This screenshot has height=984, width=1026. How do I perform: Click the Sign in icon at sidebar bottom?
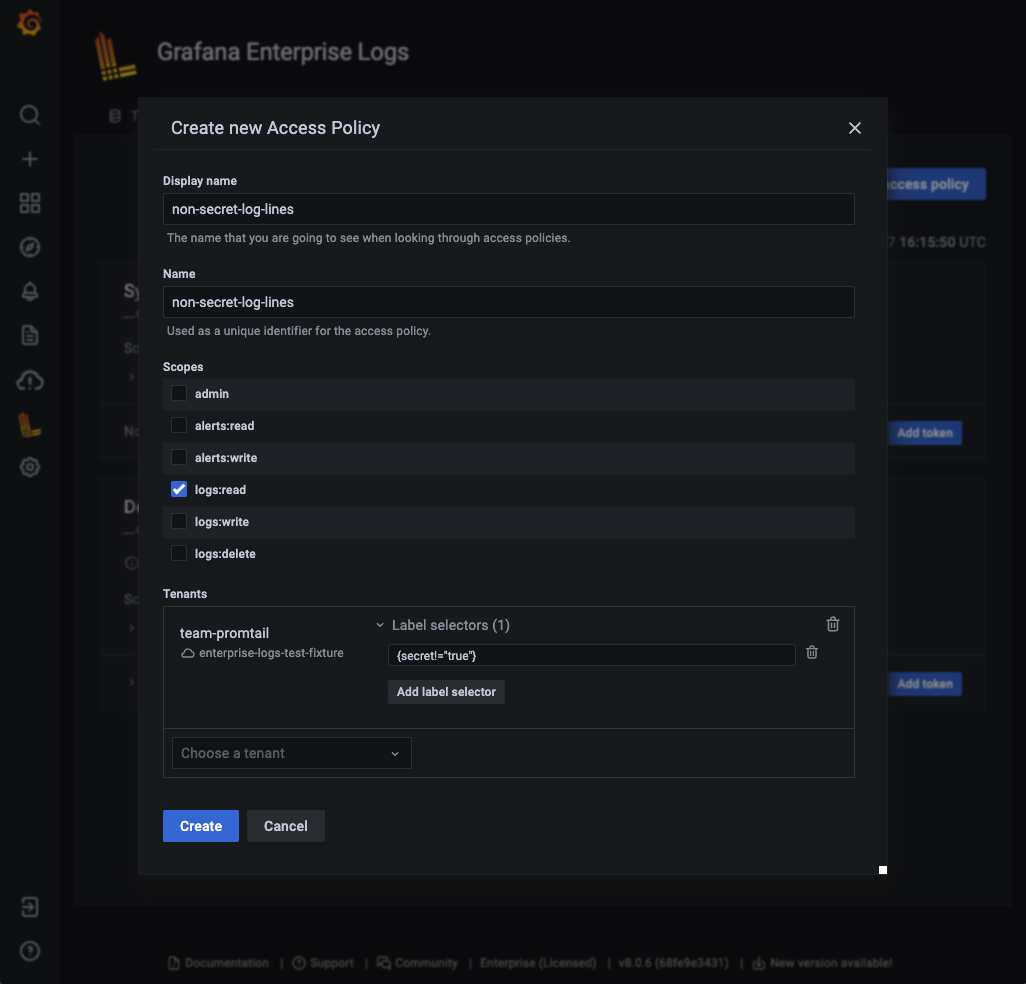(29, 906)
